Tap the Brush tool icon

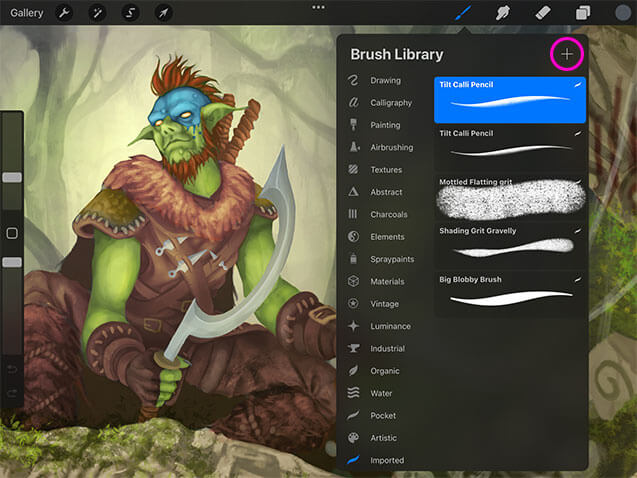(x=464, y=13)
